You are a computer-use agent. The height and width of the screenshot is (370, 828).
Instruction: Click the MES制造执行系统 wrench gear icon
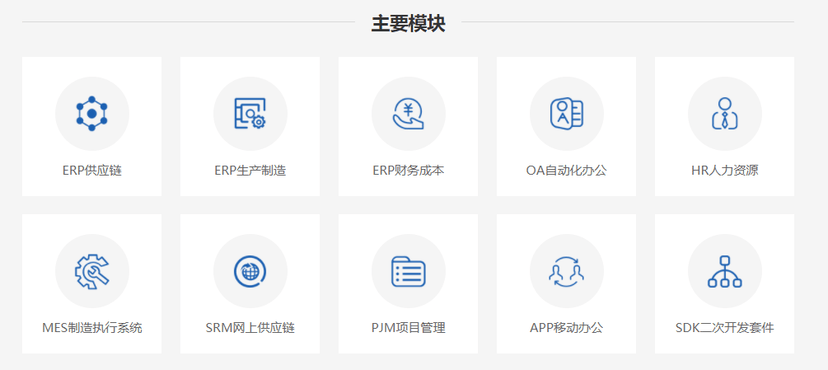(92, 271)
